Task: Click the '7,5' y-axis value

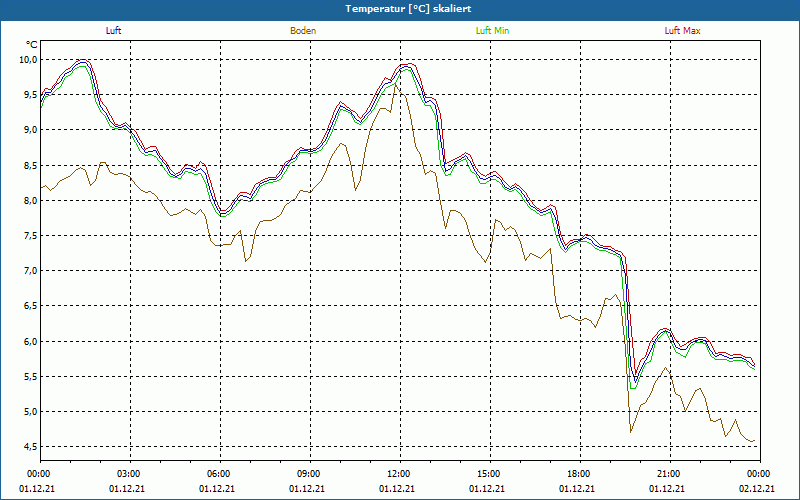Action: pyautogui.click(x=31, y=236)
